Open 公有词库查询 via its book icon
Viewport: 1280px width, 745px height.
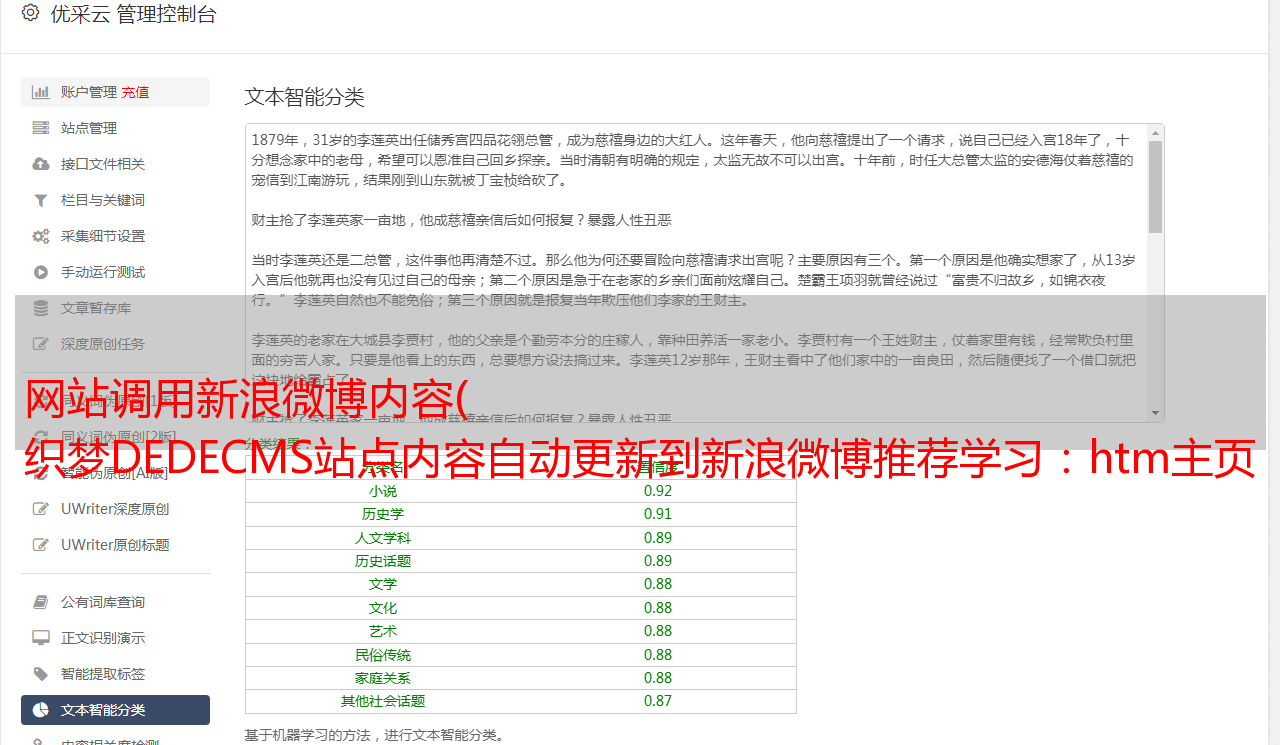click(x=41, y=602)
